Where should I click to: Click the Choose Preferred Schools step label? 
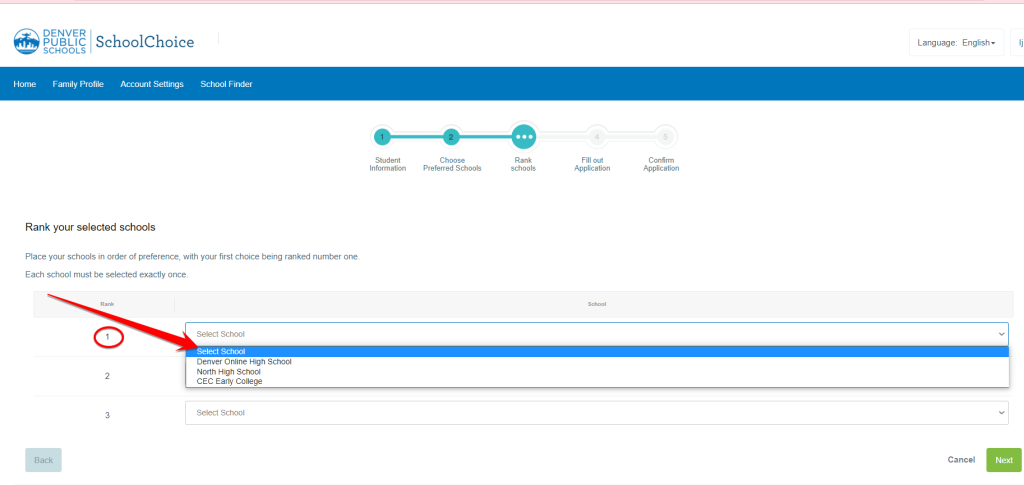click(452, 164)
